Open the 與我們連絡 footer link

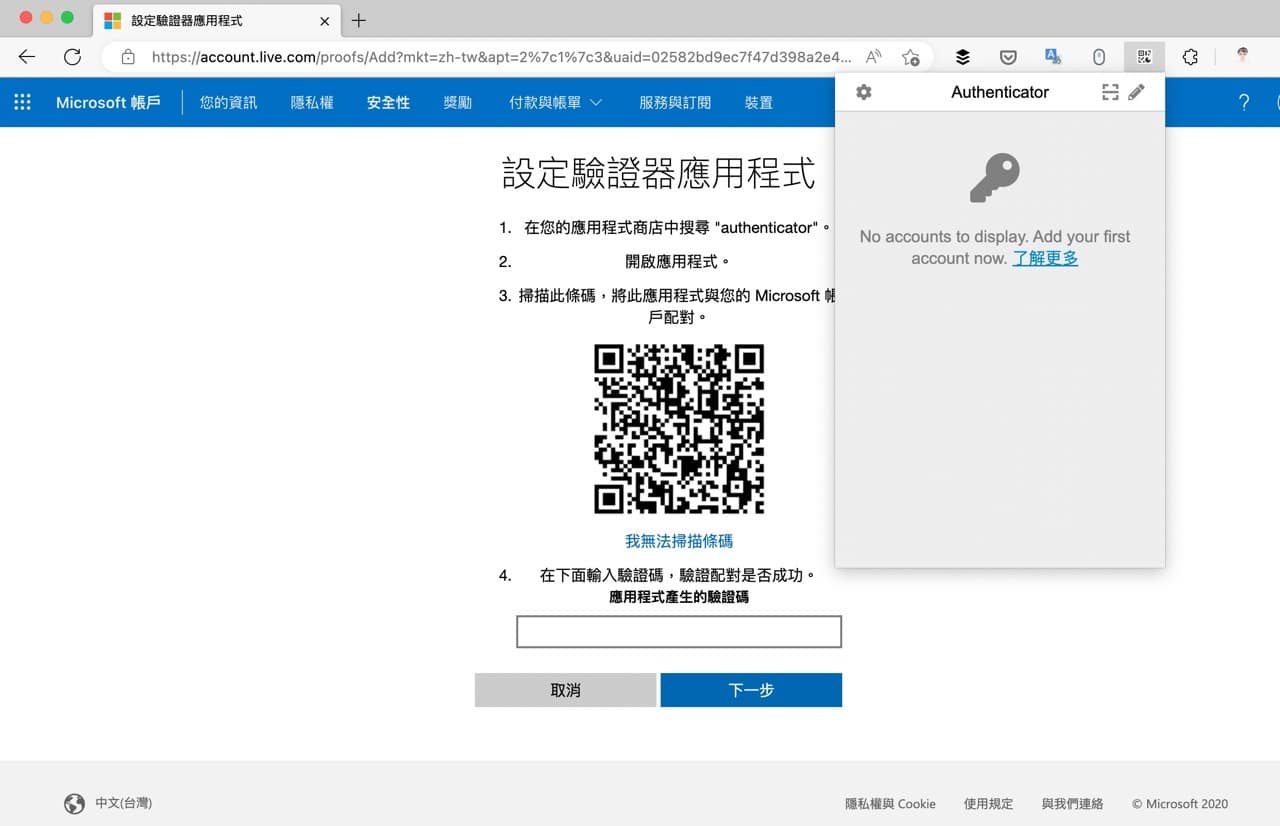pyautogui.click(x=1073, y=804)
